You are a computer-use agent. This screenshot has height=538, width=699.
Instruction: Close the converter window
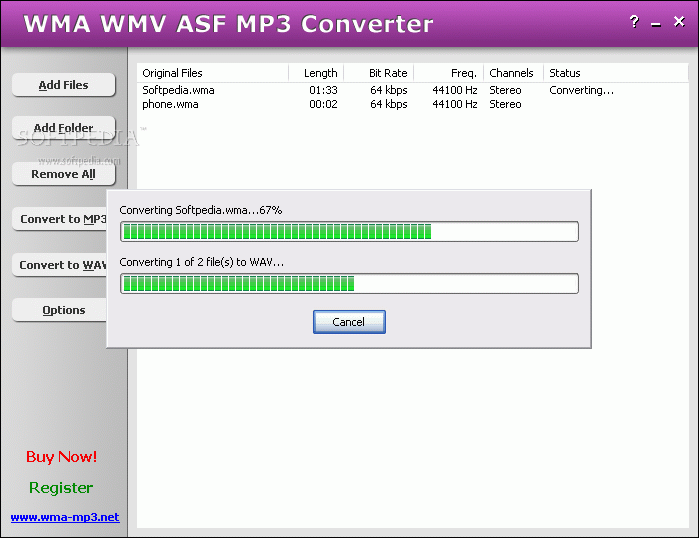pos(679,21)
